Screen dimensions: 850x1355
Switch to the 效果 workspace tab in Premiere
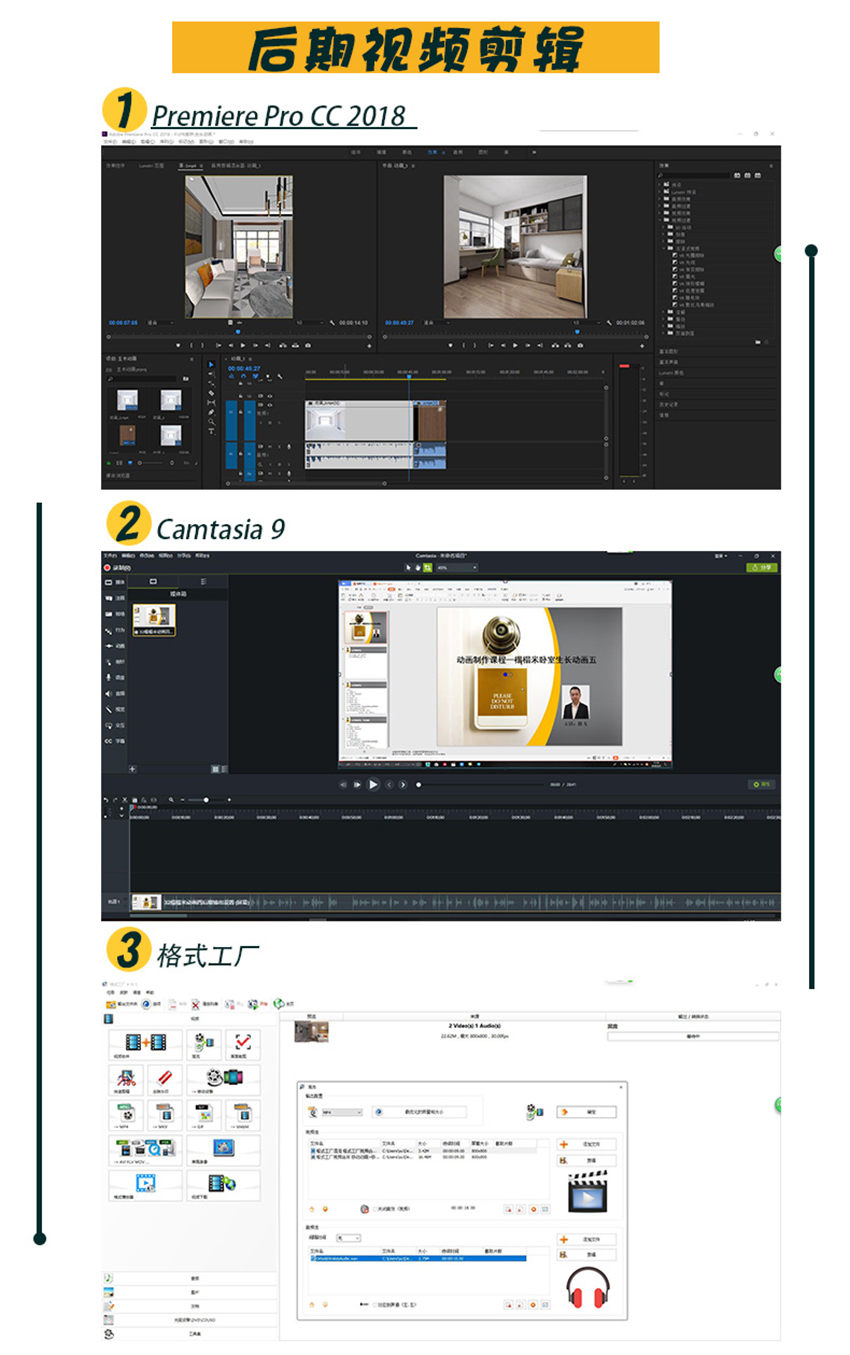tap(433, 152)
